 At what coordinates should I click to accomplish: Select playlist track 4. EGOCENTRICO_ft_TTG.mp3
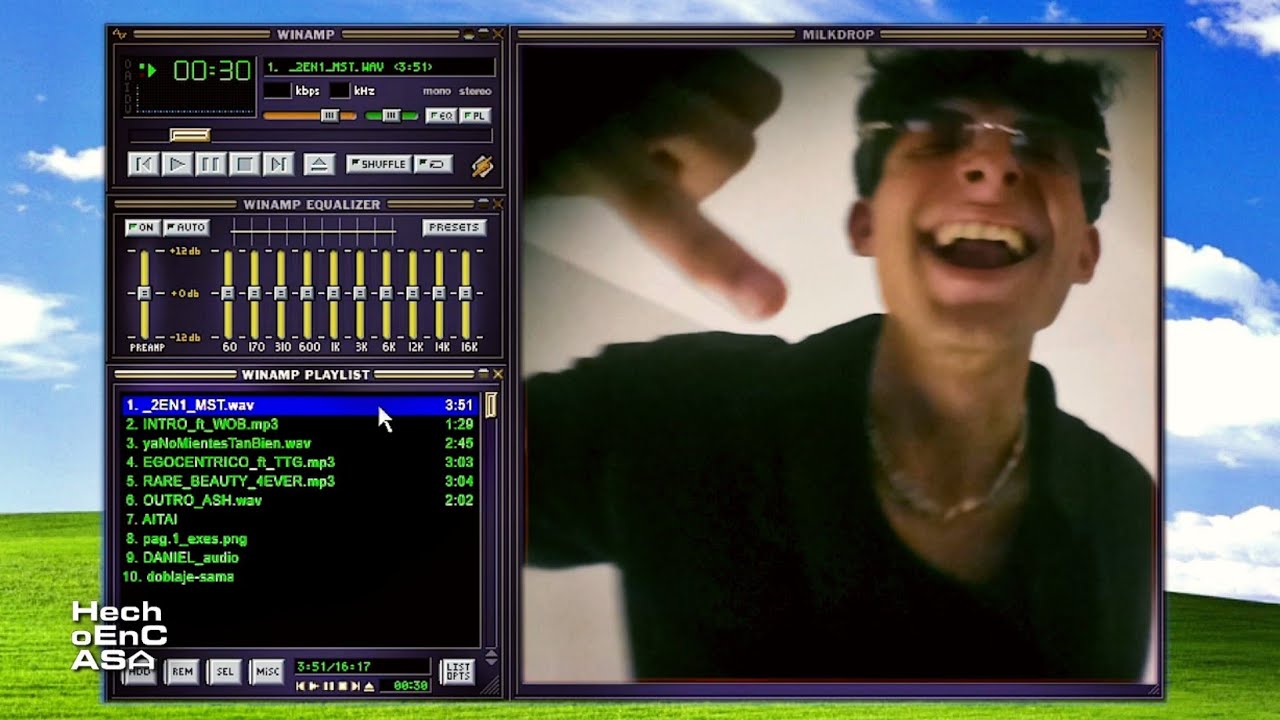pyautogui.click(x=301, y=462)
